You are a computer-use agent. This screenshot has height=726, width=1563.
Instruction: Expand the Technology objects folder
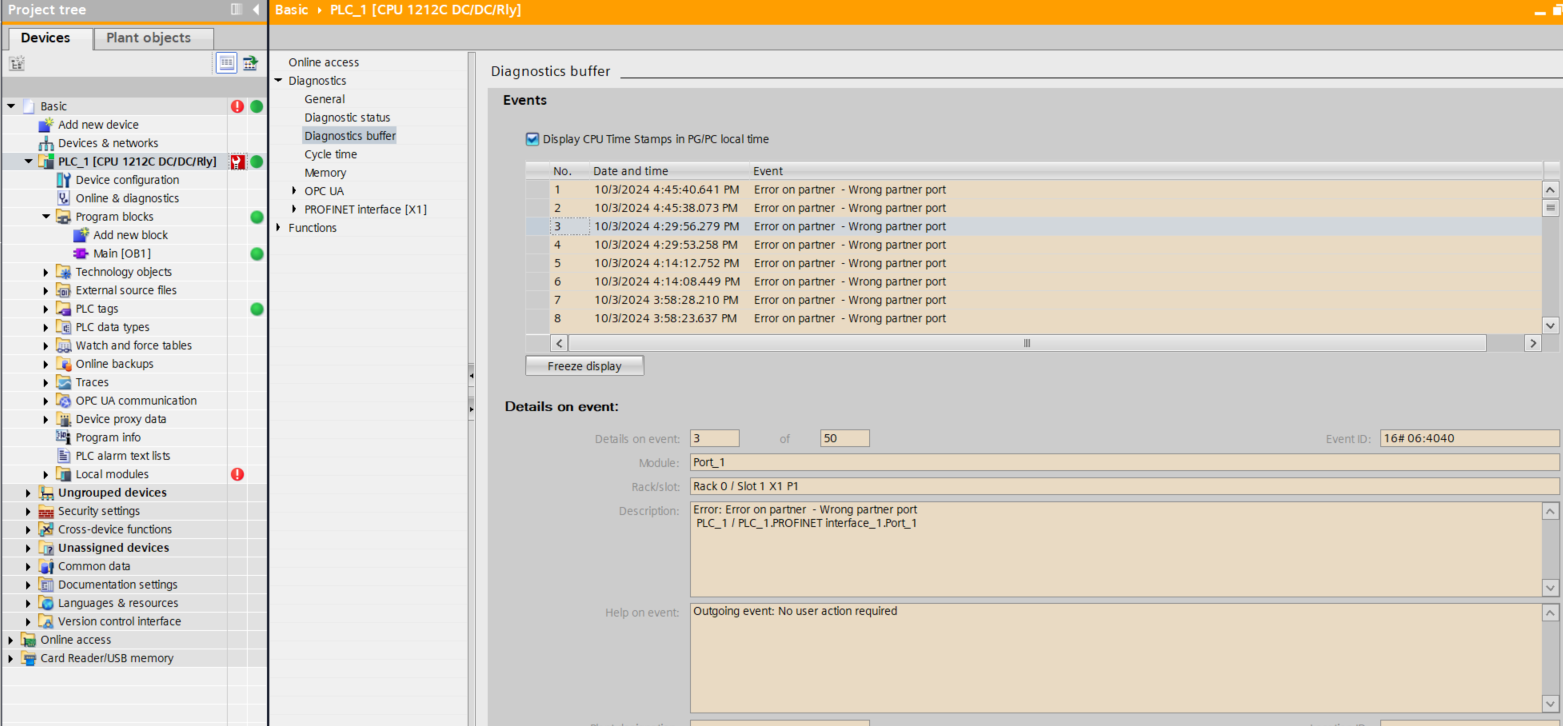46,272
